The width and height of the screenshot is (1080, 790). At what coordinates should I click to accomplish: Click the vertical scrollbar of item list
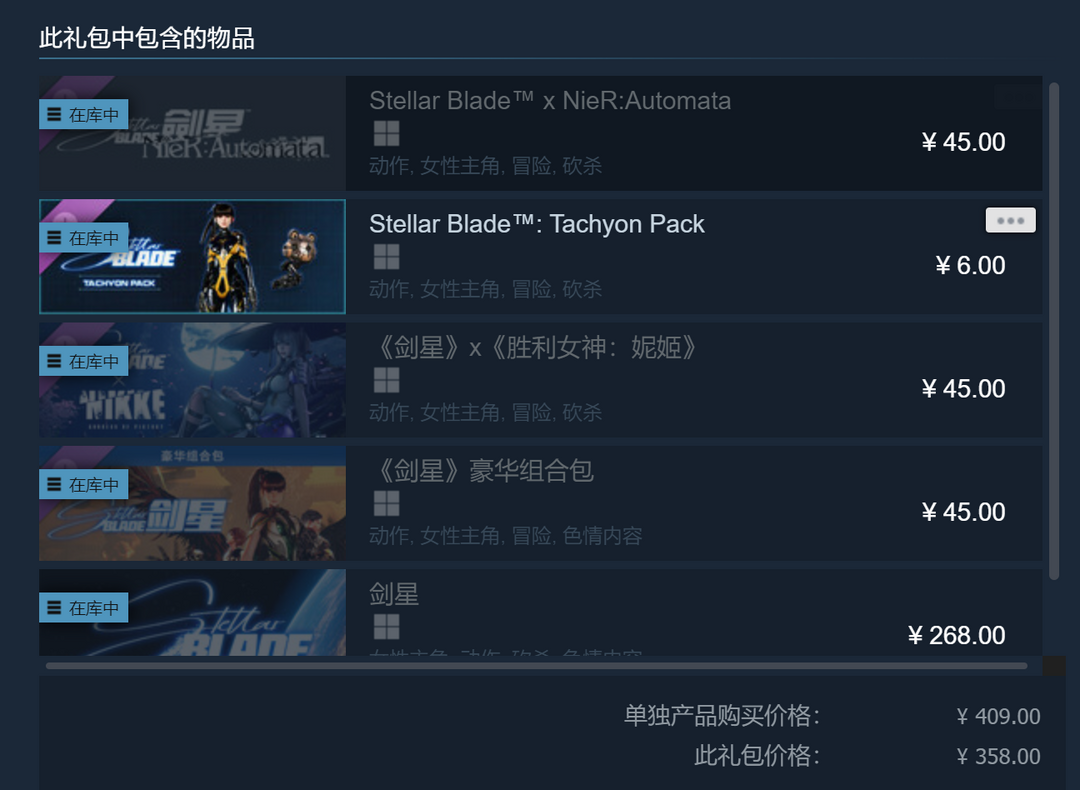(1054, 331)
